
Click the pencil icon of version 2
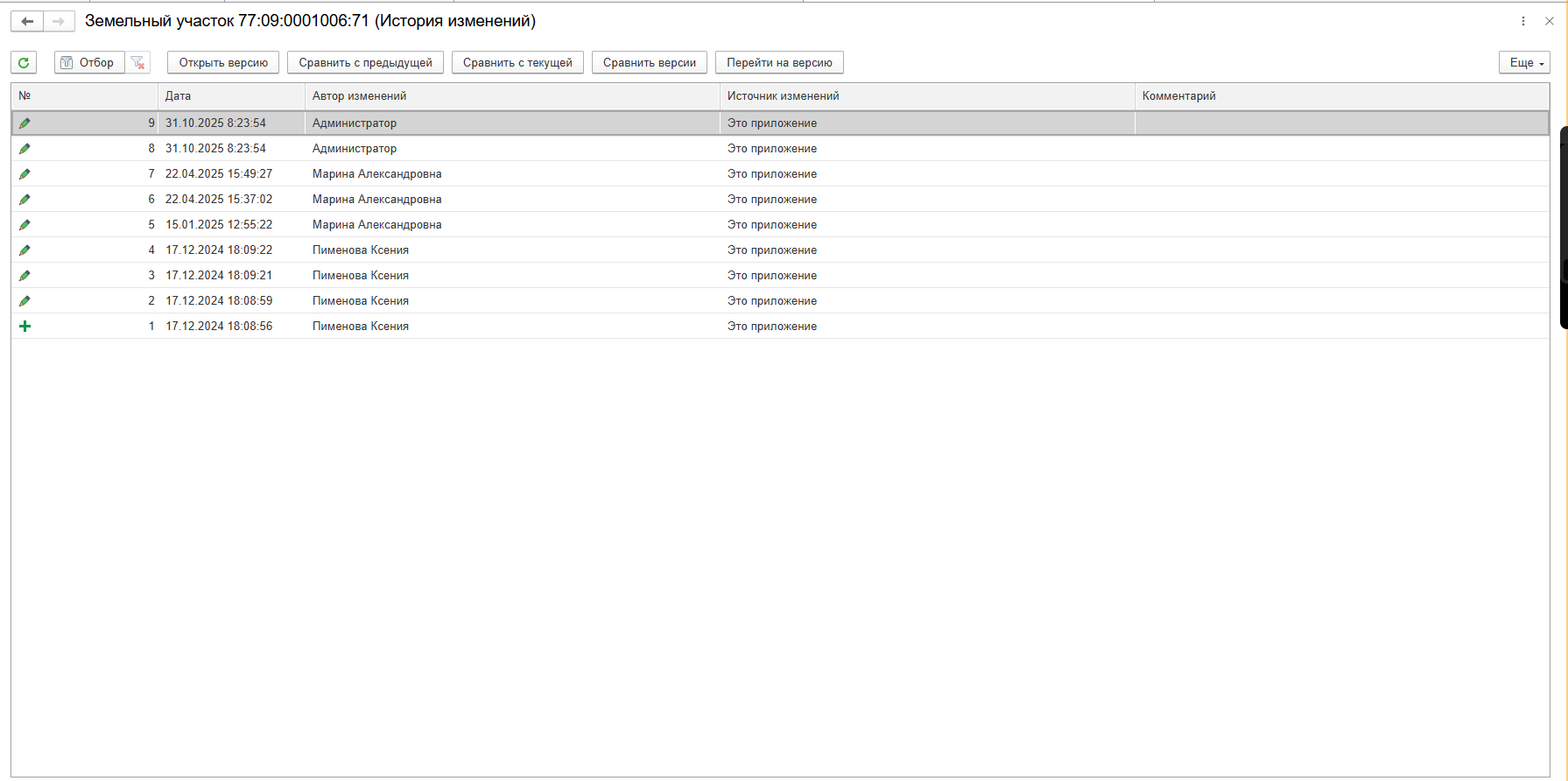point(25,301)
